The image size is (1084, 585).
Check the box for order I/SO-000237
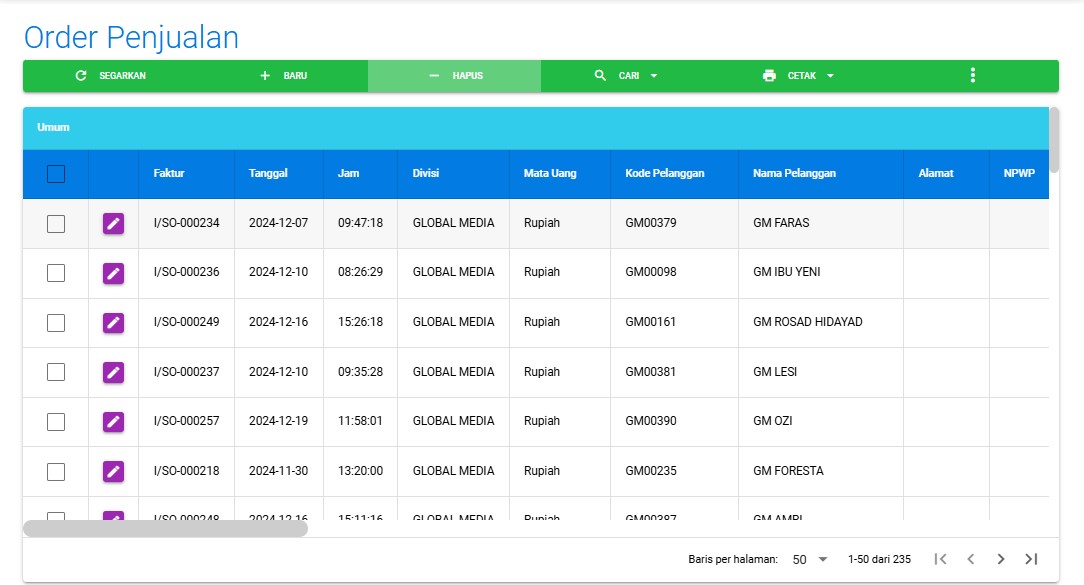click(56, 372)
